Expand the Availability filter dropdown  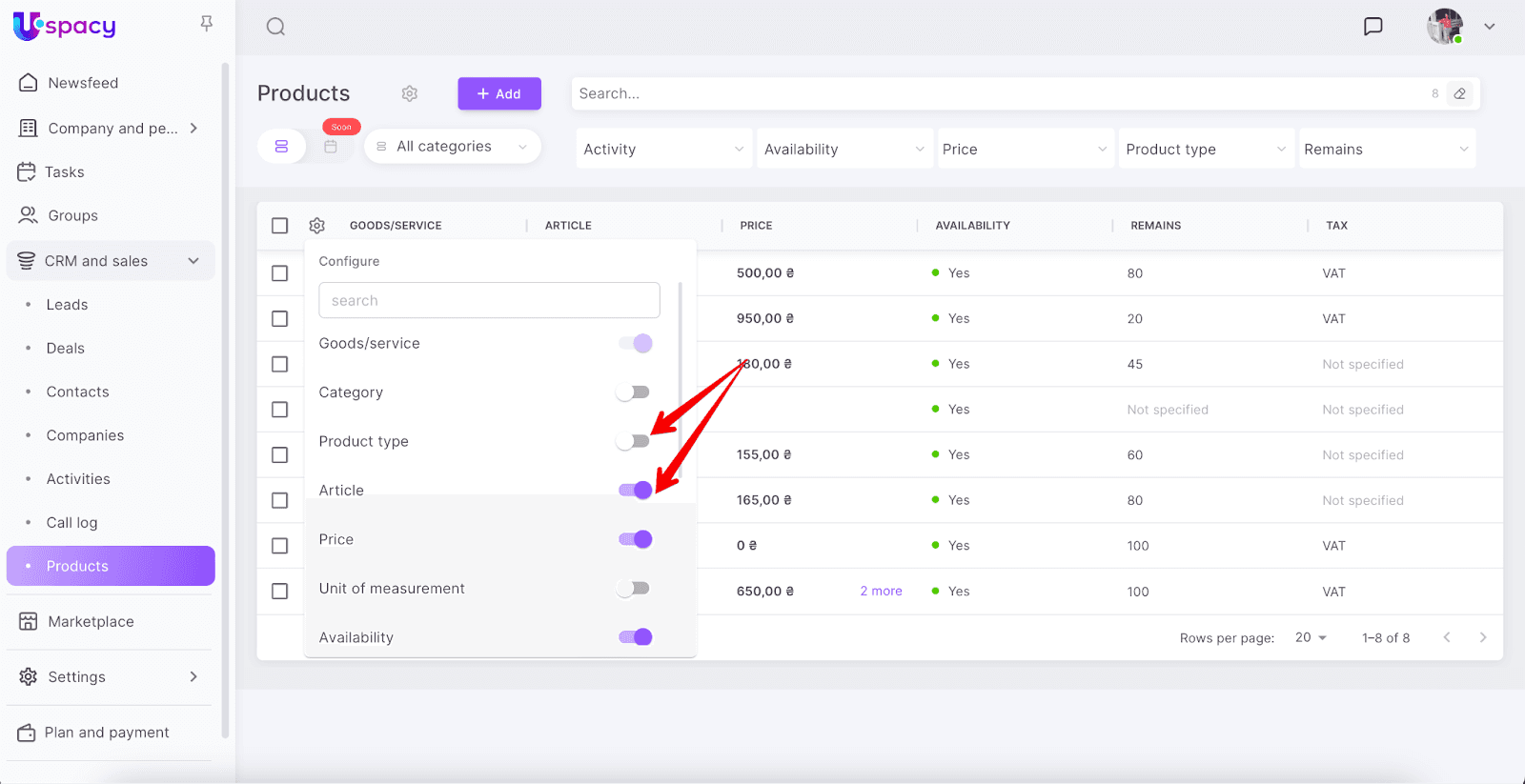[x=844, y=150]
